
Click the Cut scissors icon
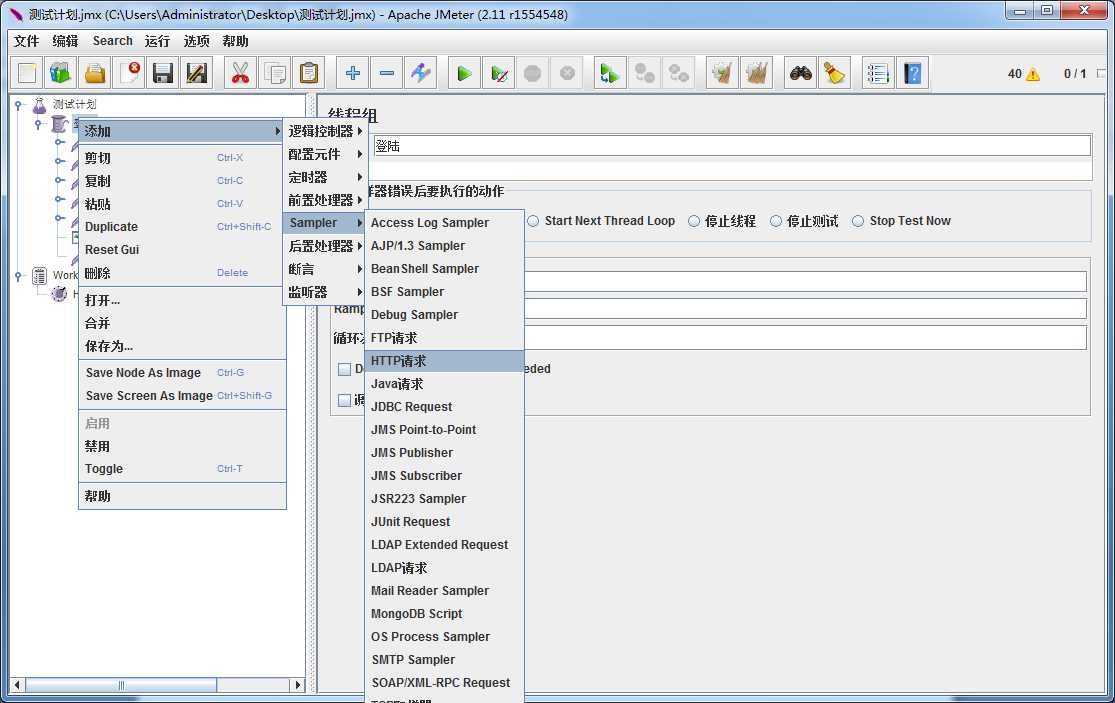point(240,73)
